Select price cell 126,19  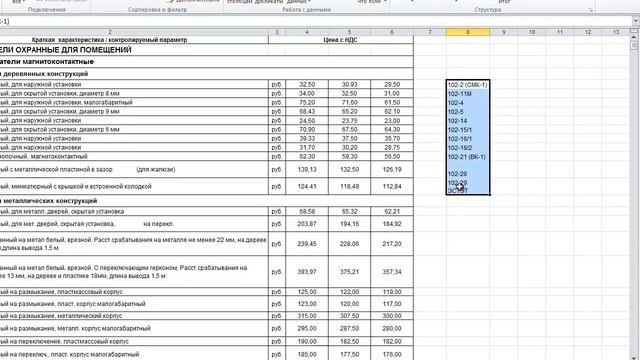[x=392, y=169]
